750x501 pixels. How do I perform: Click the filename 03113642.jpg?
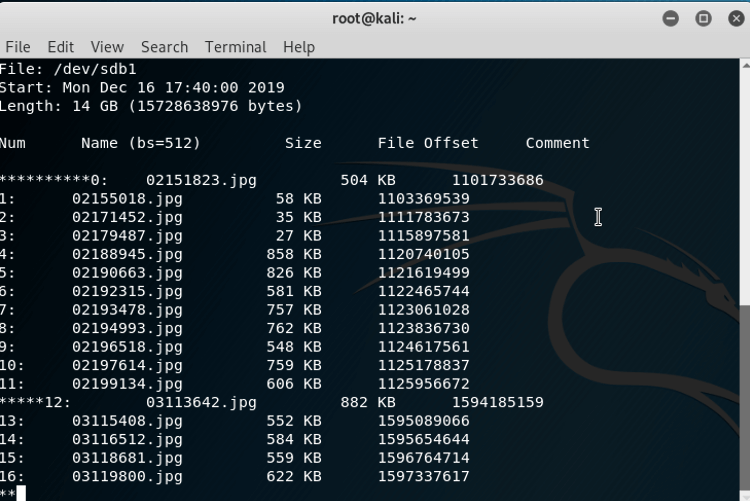(201, 402)
